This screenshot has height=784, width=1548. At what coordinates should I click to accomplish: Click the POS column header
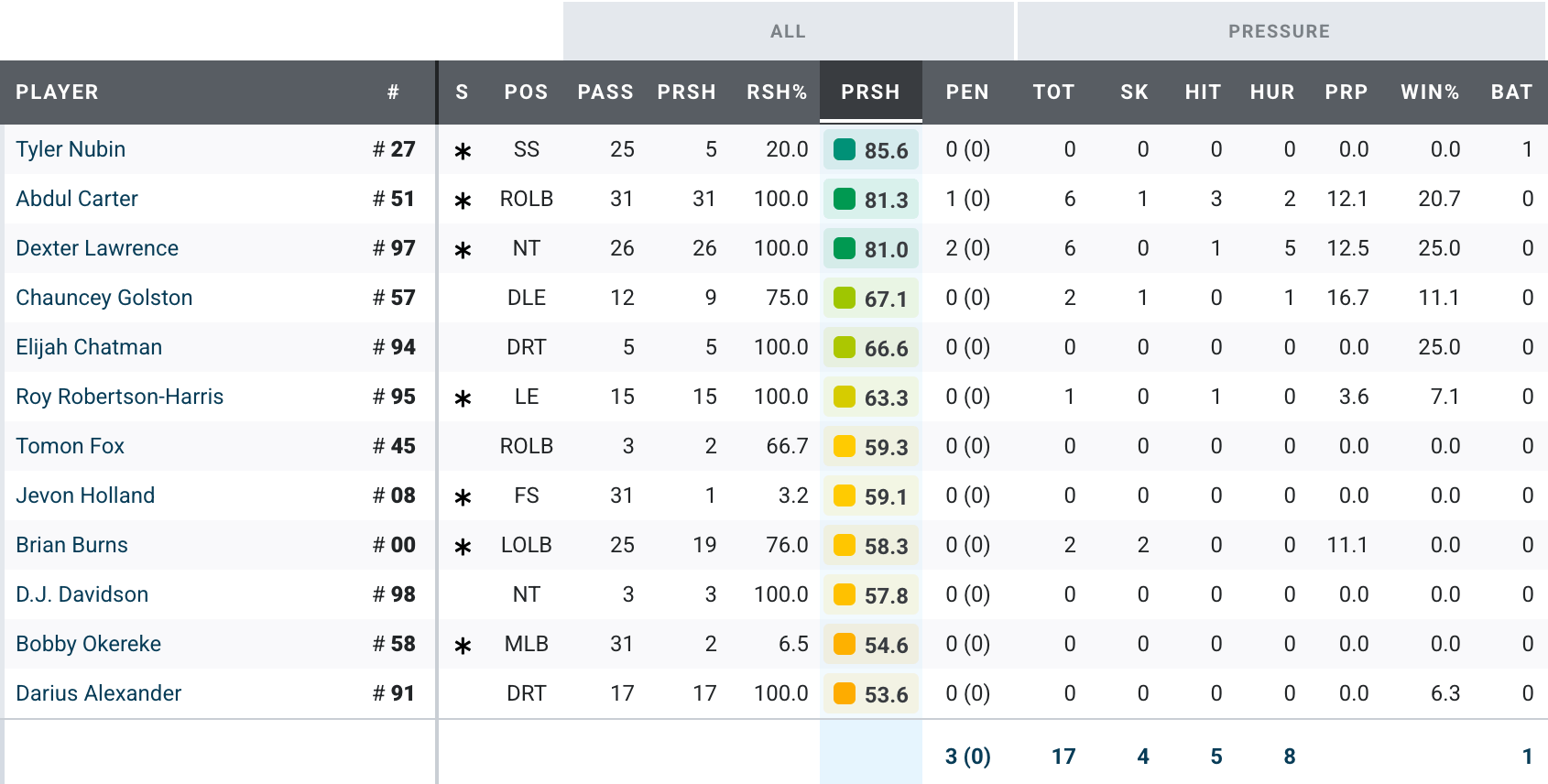tap(526, 92)
